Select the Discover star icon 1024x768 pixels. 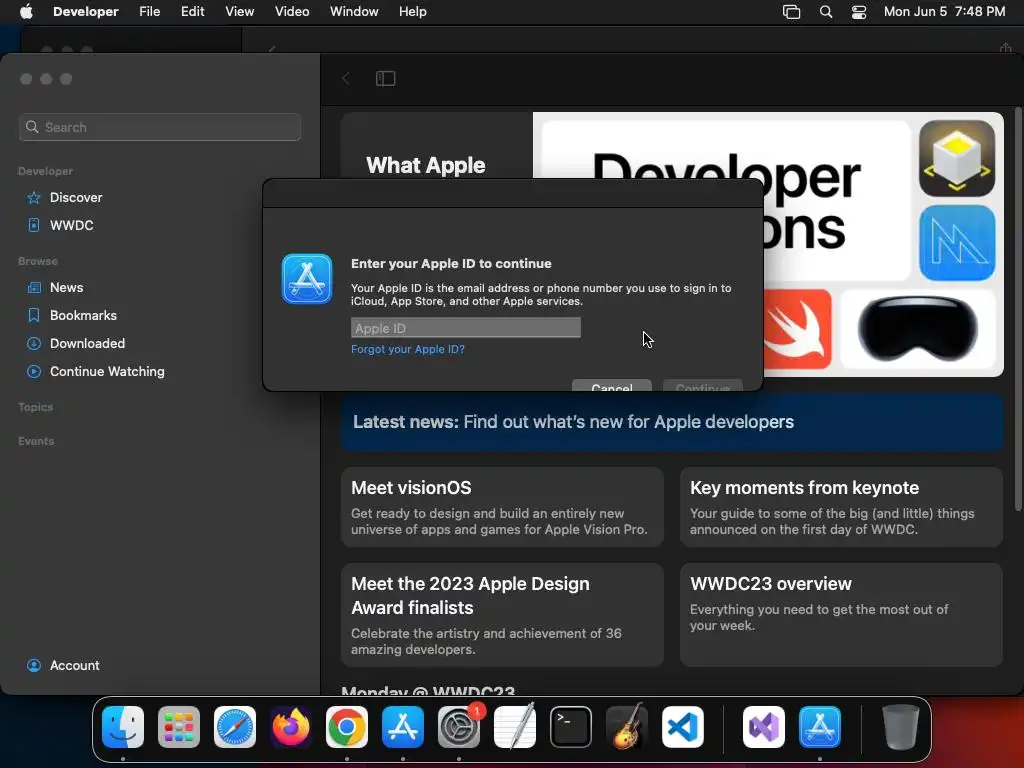(34, 197)
